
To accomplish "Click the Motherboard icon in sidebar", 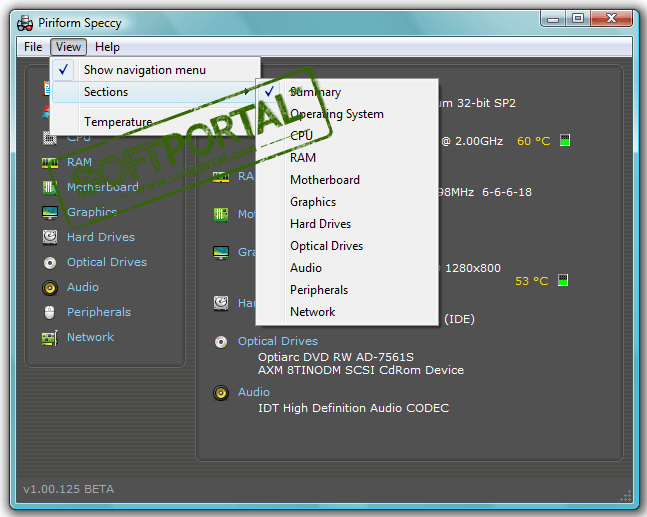I will coord(49,187).
